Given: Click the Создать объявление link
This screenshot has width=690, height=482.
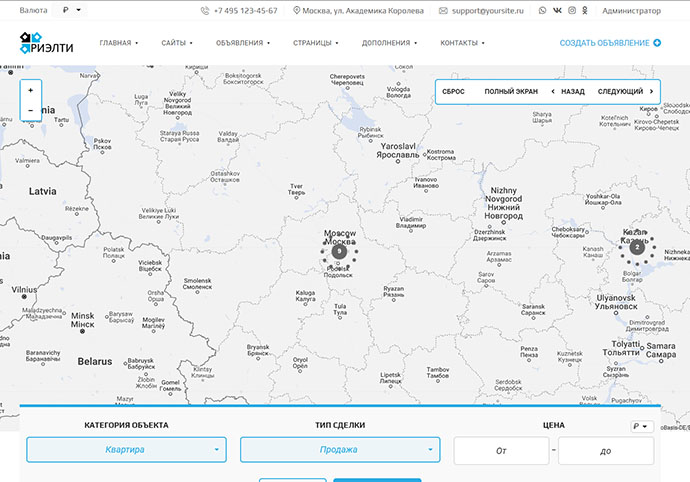Looking at the screenshot, I should click(x=609, y=43).
